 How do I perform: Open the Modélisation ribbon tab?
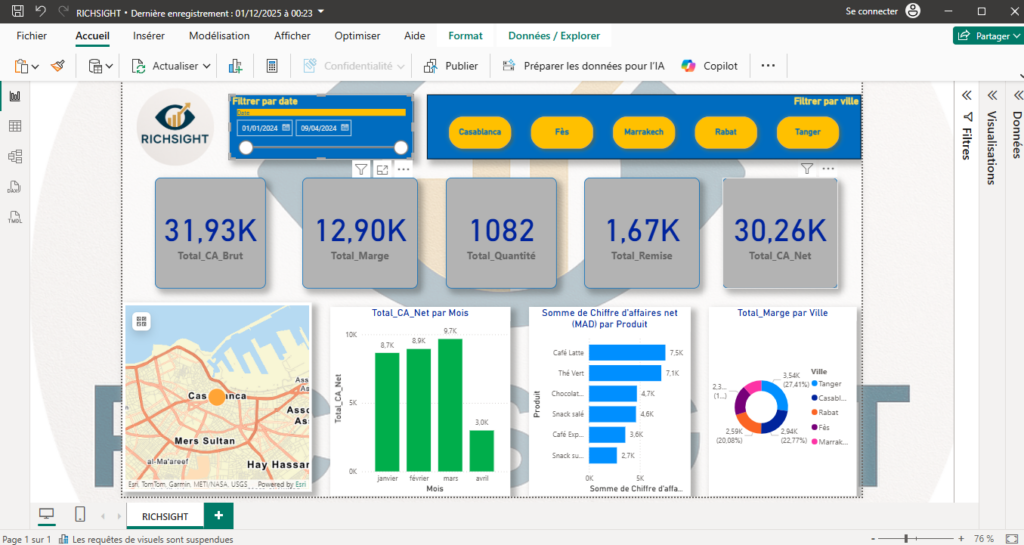(x=219, y=36)
